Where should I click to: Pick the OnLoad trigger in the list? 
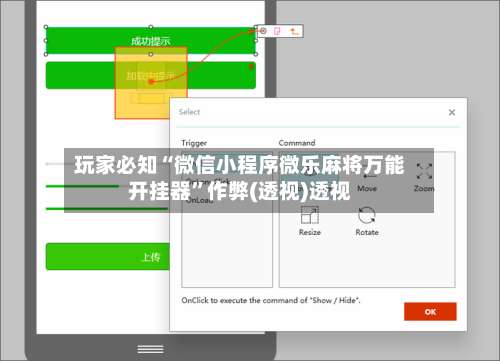200,200
